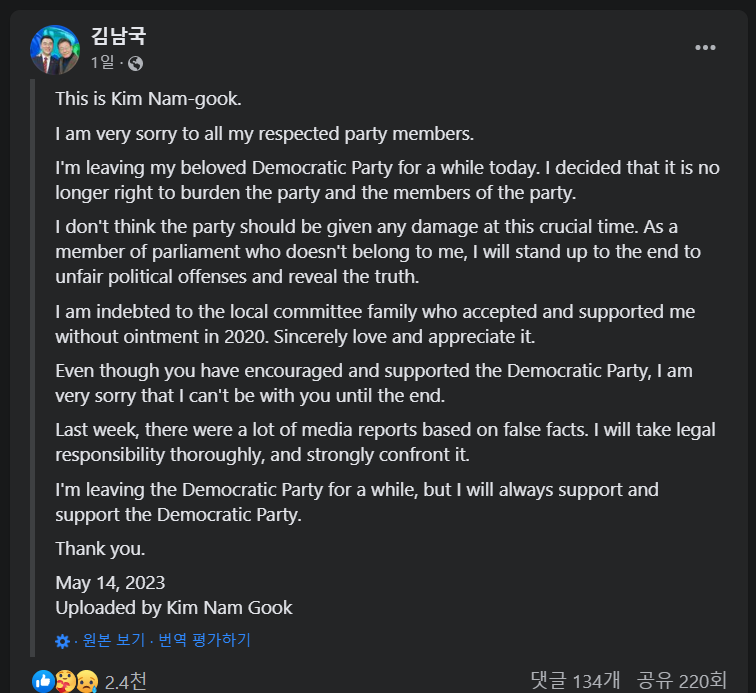The width and height of the screenshot is (756, 693).
Task: Click the Care hugging-heart reaction icon
Action: (x=65, y=681)
